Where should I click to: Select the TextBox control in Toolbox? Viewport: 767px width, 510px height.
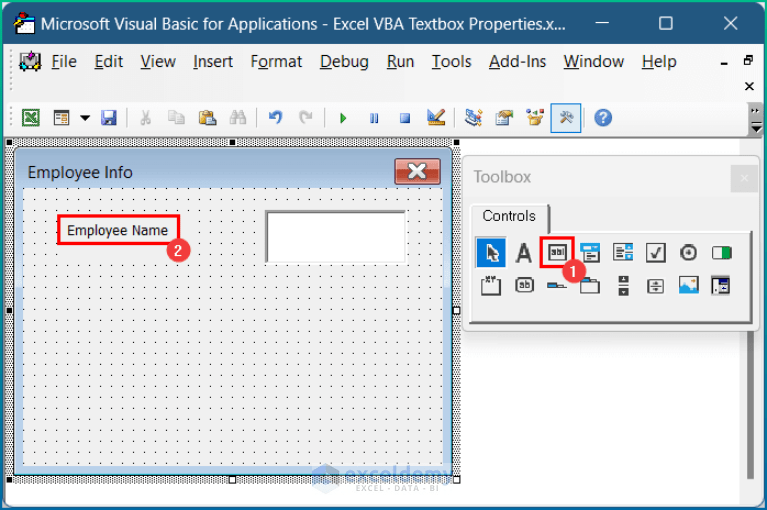coord(557,252)
